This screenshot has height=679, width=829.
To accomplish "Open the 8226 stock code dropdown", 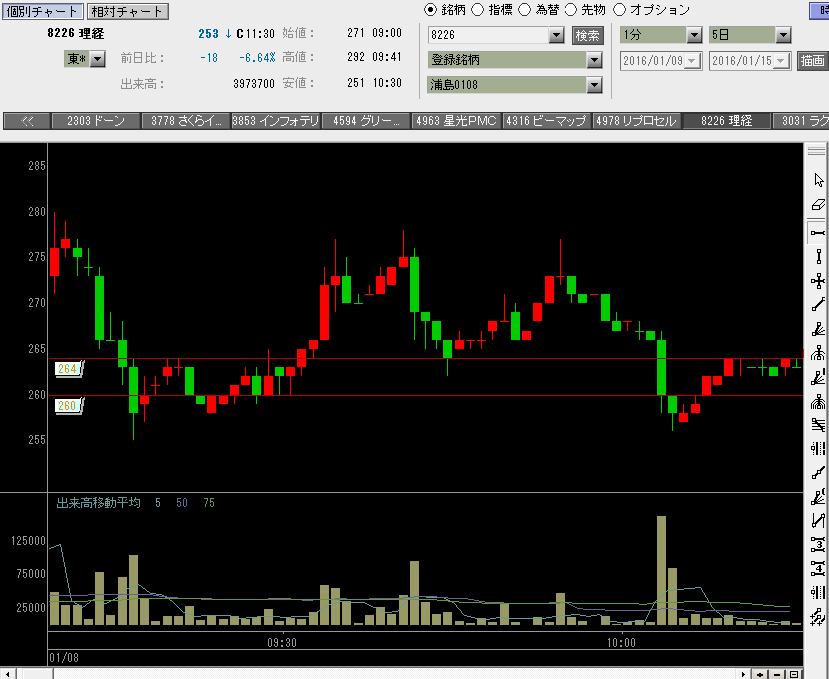I will pos(556,35).
